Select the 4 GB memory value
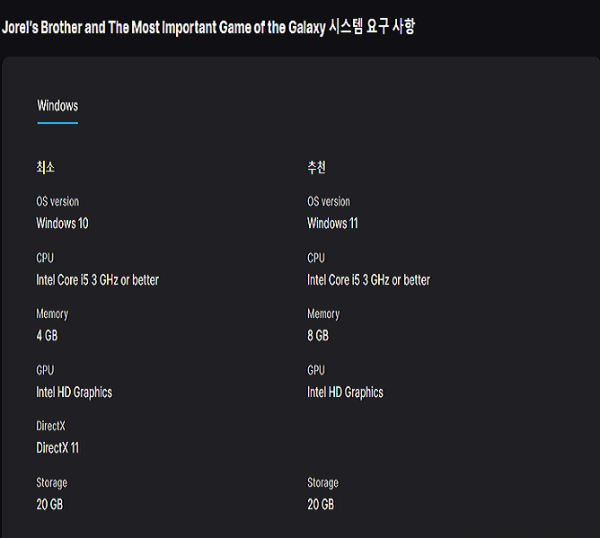 click(47, 336)
